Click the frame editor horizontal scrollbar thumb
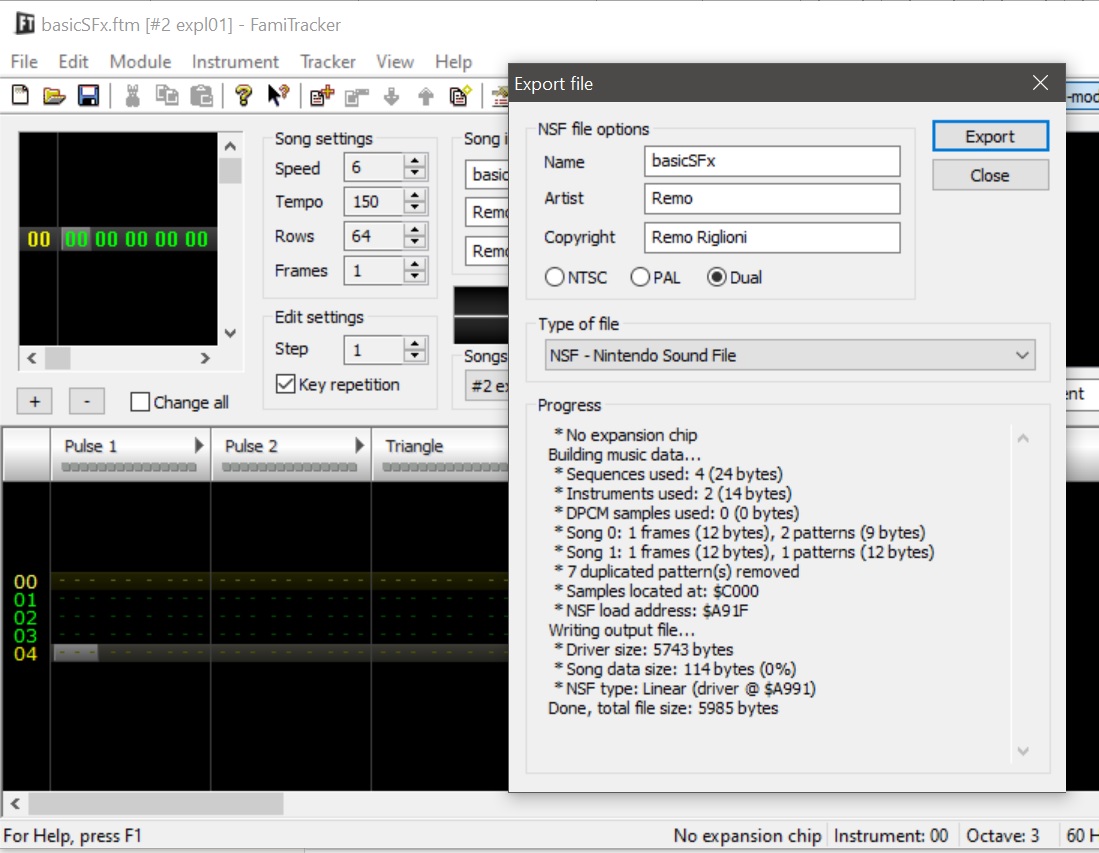Screen dimensions: 1099x853 click(x=57, y=358)
